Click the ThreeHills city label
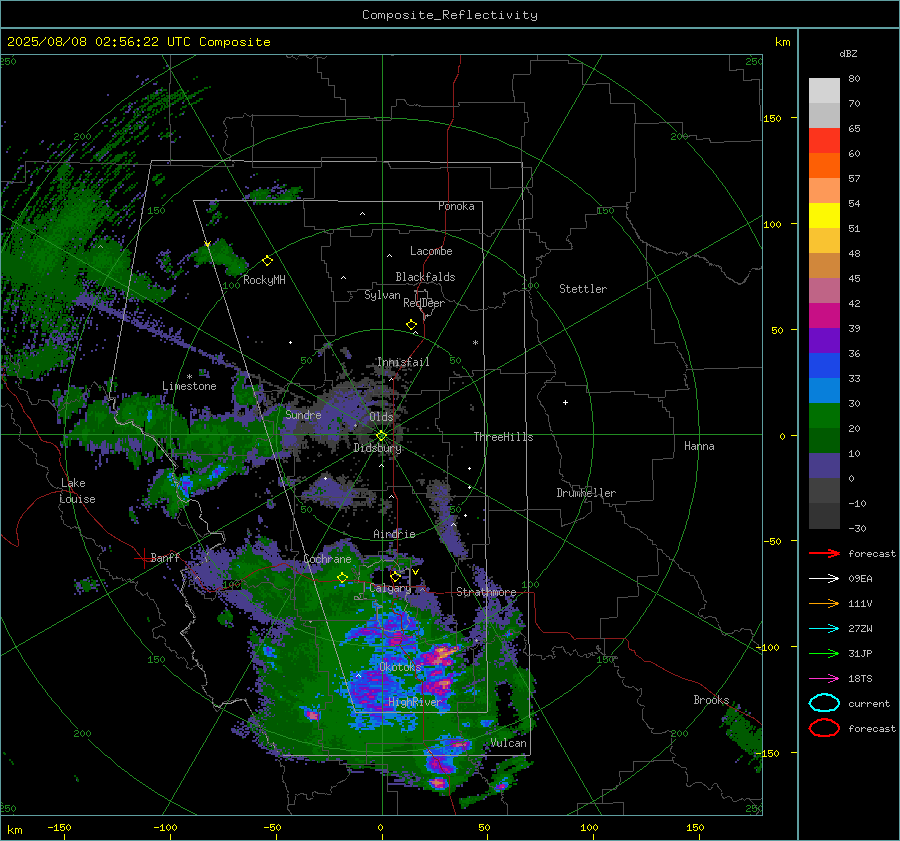 point(503,437)
